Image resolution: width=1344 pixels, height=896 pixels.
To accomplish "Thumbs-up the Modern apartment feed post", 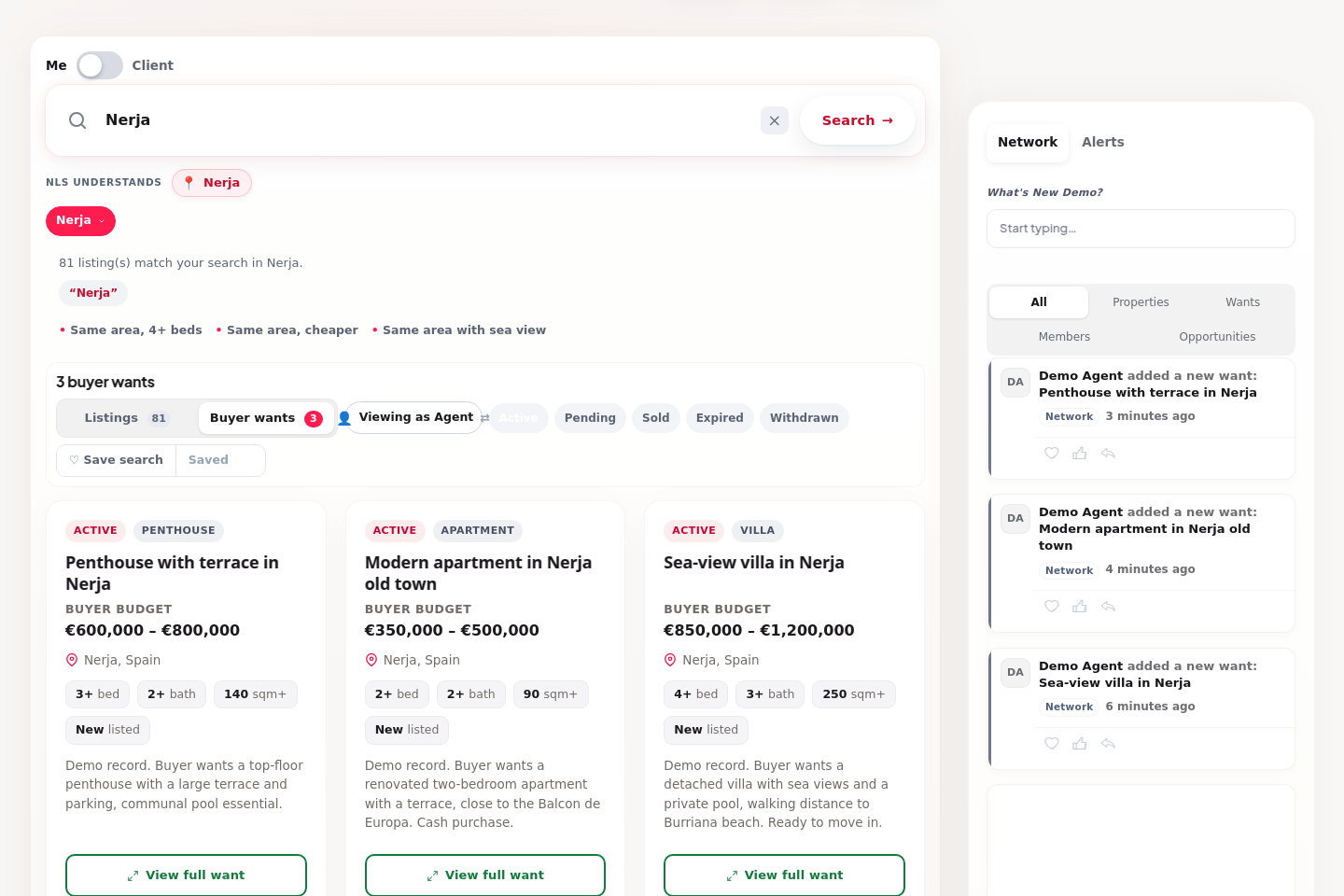I will [x=1080, y=607].
